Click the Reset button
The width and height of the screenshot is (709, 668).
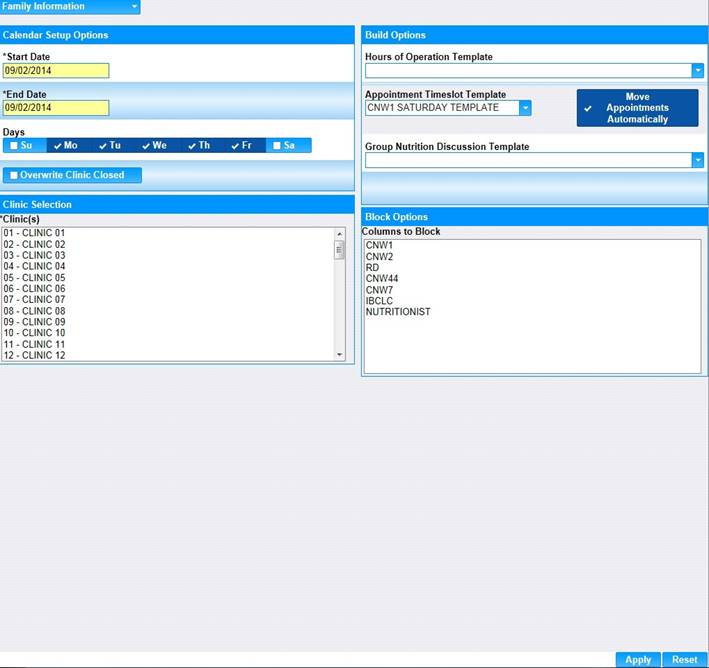684,660
